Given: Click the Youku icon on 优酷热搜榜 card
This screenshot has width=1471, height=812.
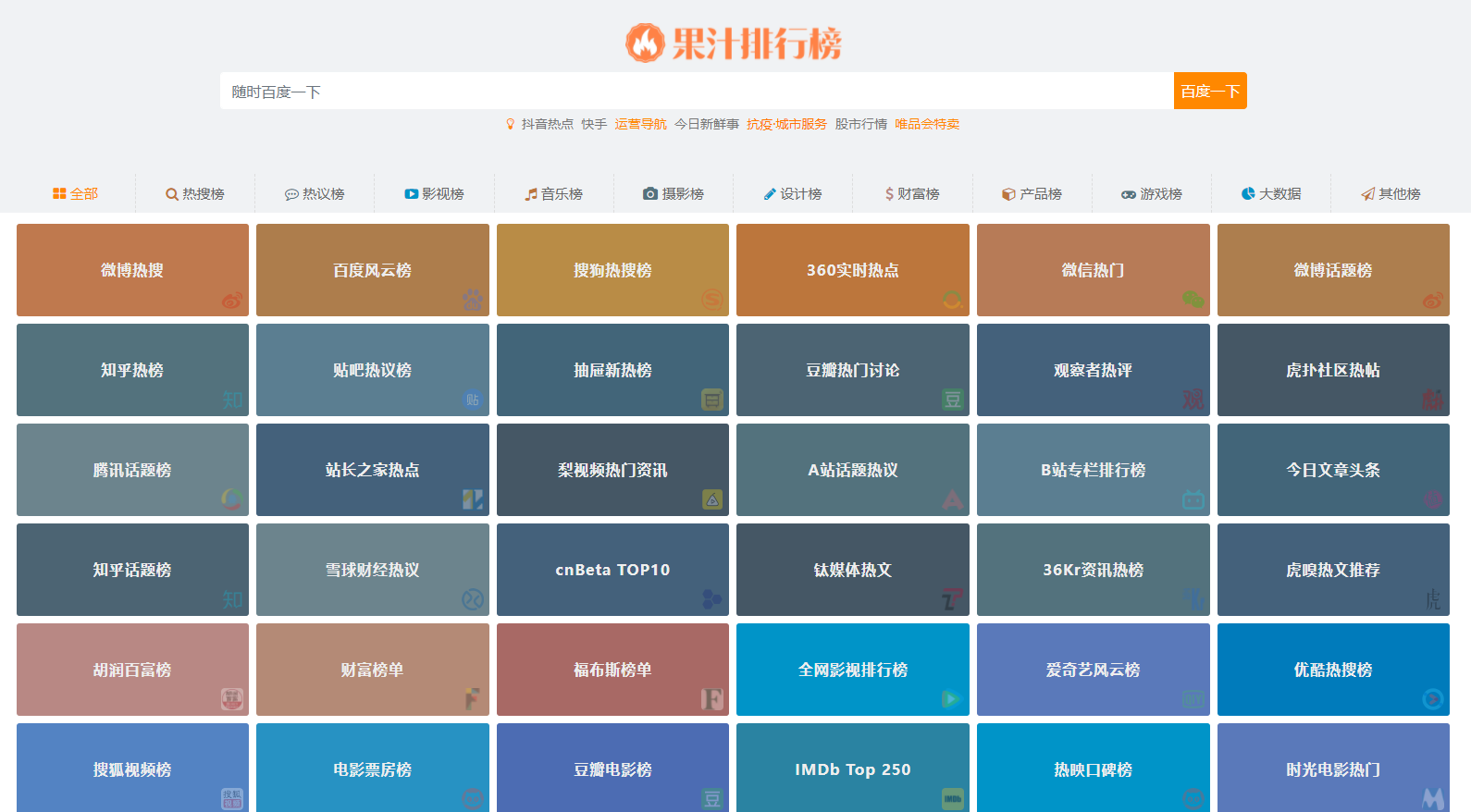Looking at the screenshot, I should (x=1433, y=699).
